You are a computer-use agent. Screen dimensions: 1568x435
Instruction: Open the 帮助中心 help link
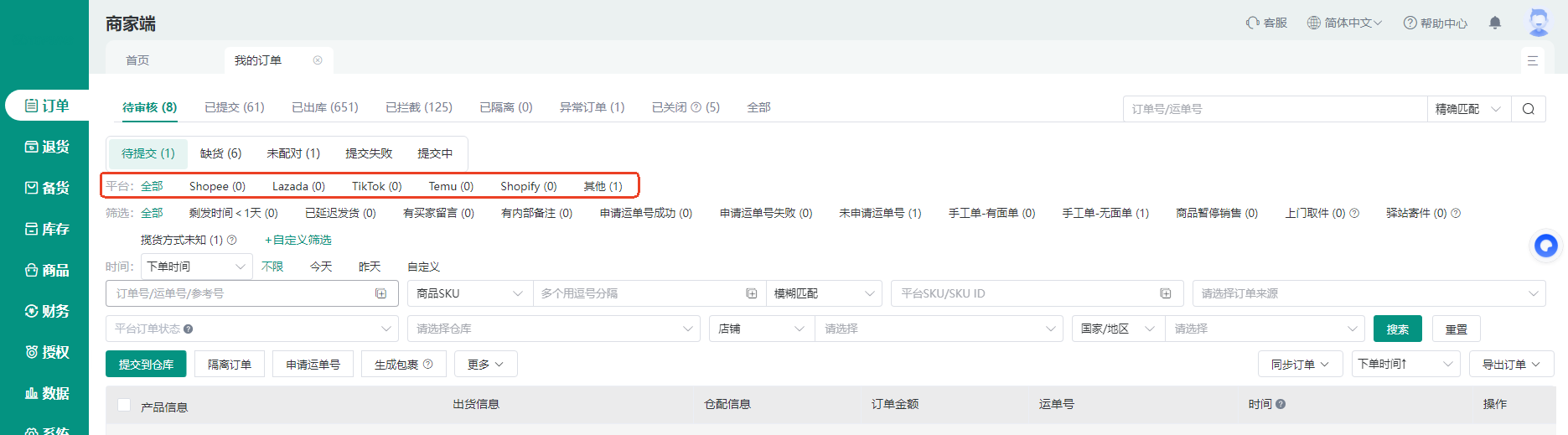tap(1435, 23)
